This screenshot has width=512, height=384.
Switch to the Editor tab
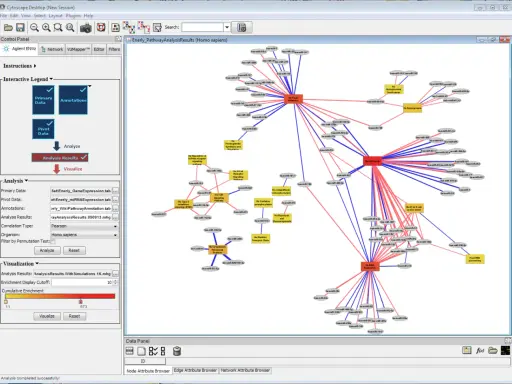point(99,49)
